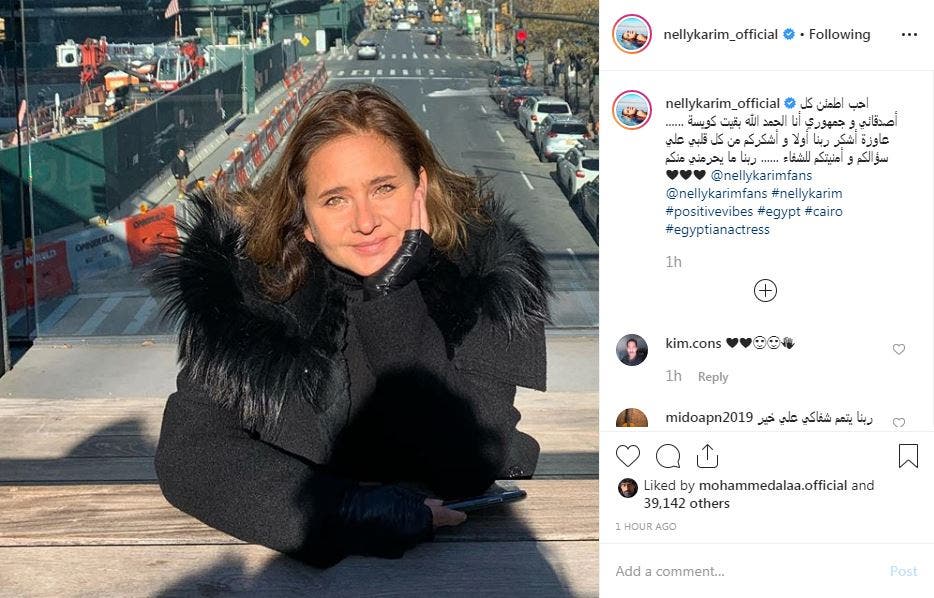
Task: Open the comment speech bubble icon
Action: coord(668,456)
